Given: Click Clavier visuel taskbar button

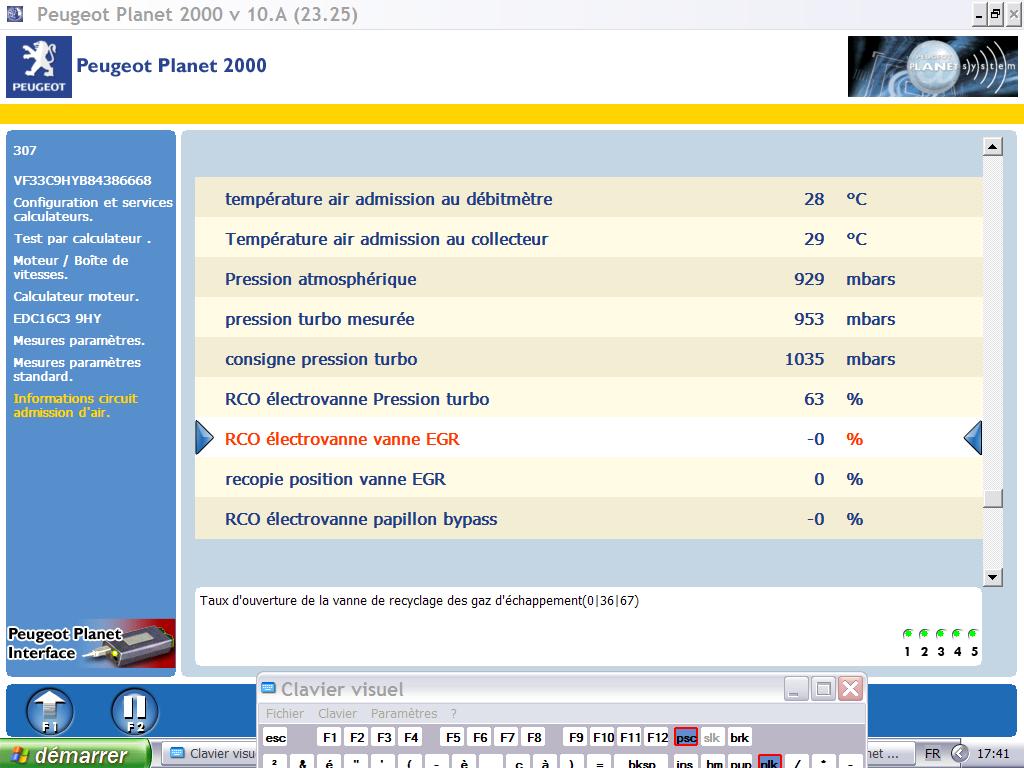Looking at the screenshot, I should pyautogui.click(x=210, y=754).
